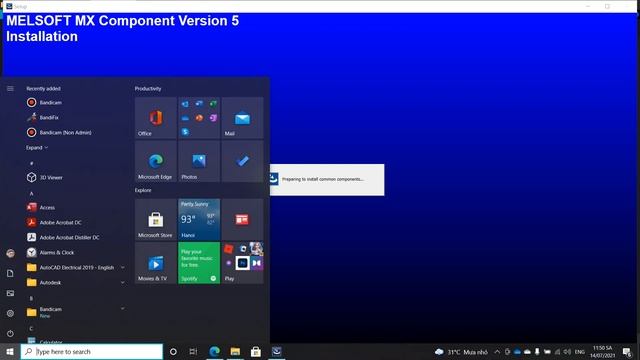The width and height of the screenshot is (640, 360).
Task: Open the user account icon in Start sidebar
Action: (10, 253)
